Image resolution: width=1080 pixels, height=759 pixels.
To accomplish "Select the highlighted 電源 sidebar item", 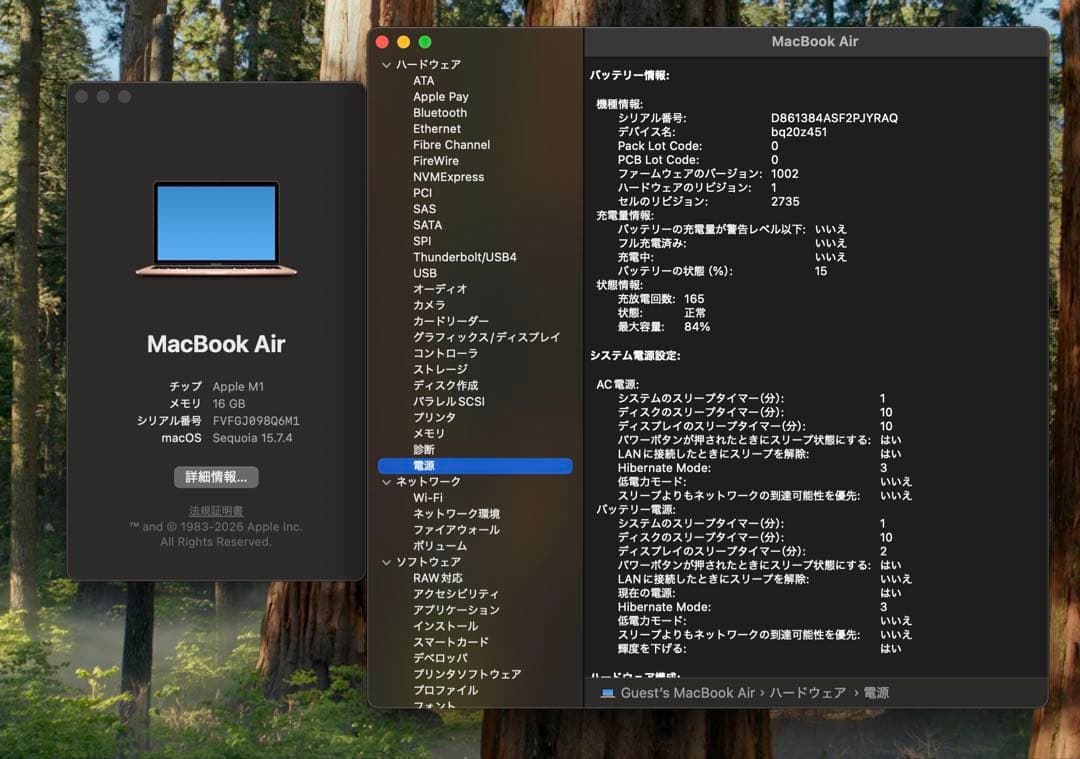I will coord(475,466).
